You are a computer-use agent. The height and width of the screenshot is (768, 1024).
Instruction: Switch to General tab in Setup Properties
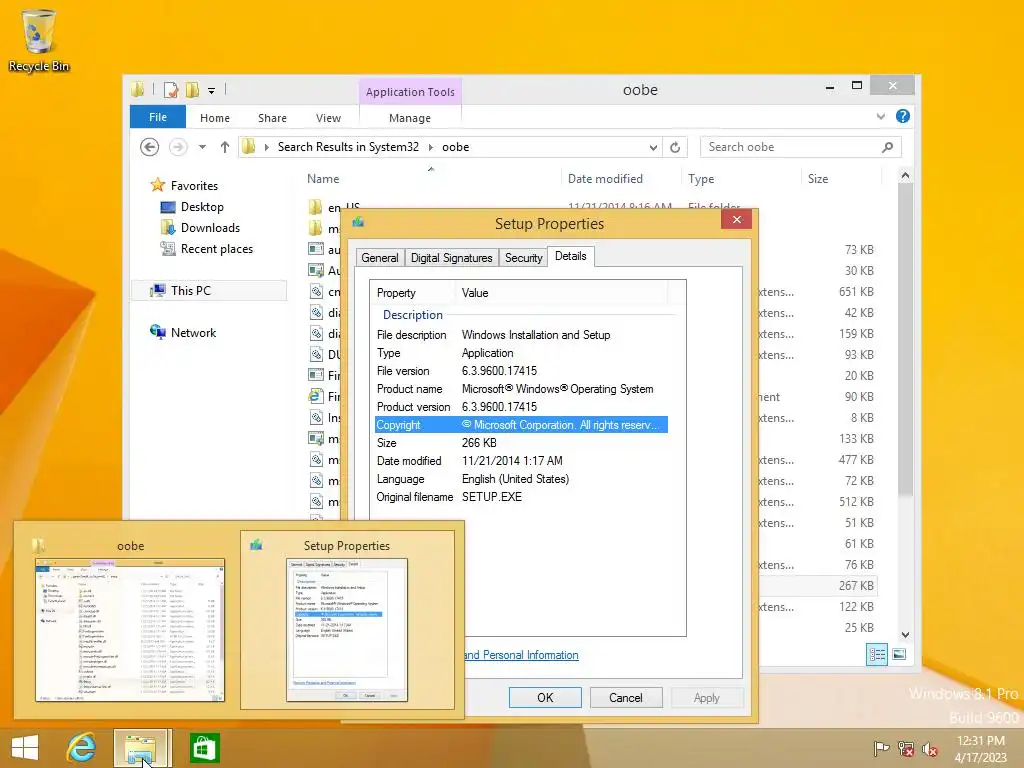(379, 257)
